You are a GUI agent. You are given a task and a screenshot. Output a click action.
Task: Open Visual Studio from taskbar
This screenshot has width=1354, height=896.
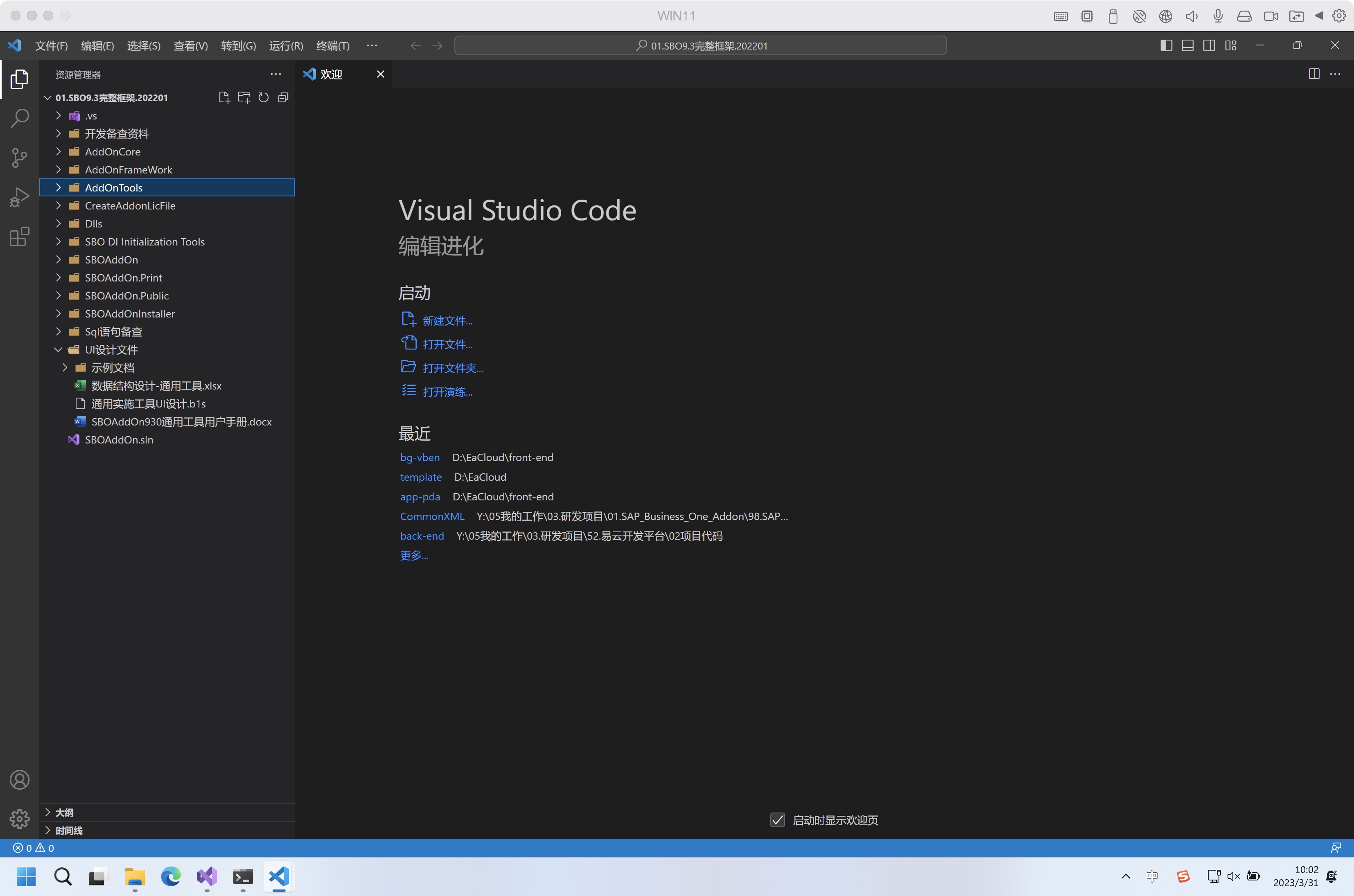click(x=207, y=876)
